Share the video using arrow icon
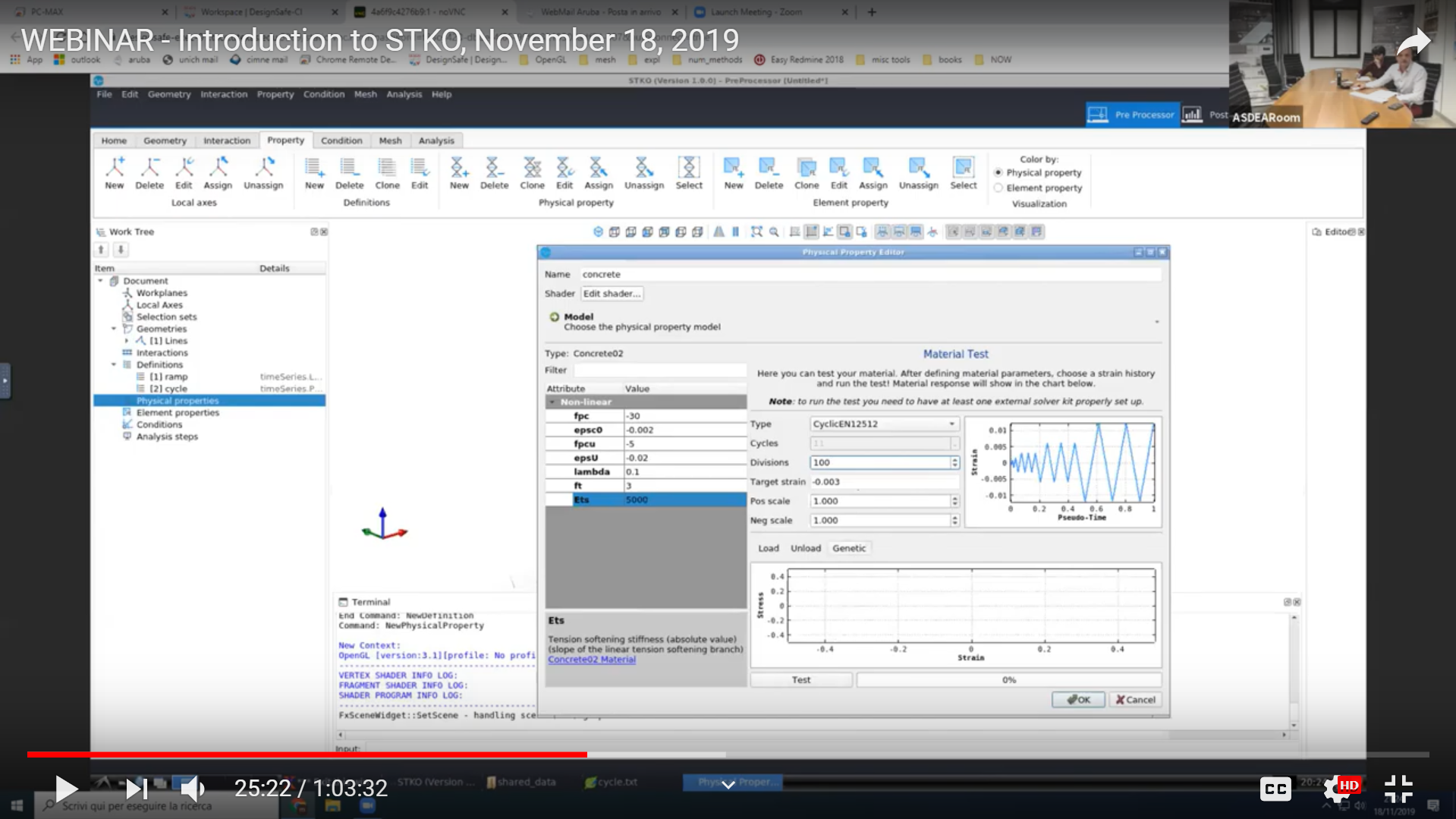Screen dimensions: 1456x819 pyautogui.click(x=1414, y=41)
